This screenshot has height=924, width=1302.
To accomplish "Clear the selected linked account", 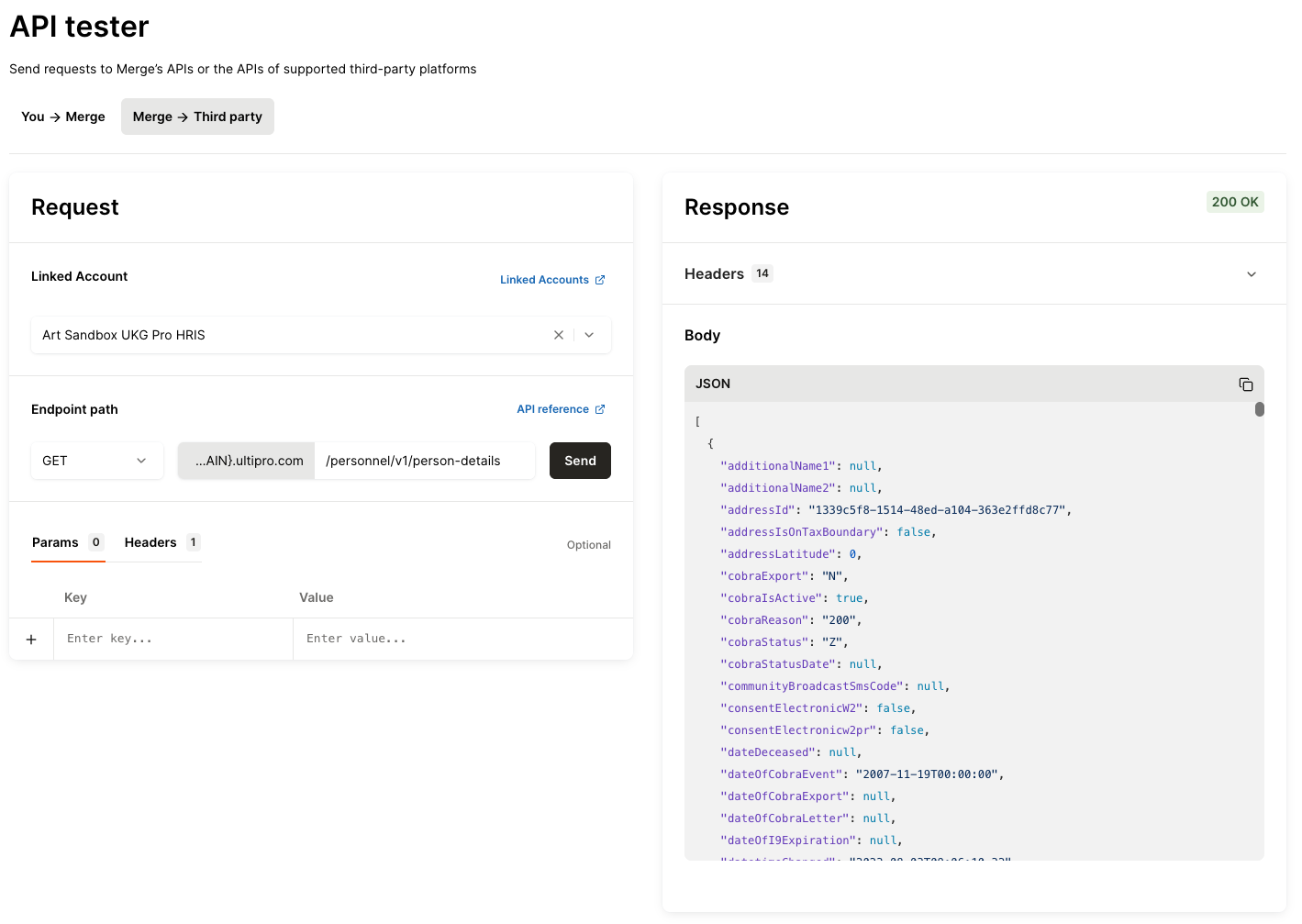I will coord(558,335).
